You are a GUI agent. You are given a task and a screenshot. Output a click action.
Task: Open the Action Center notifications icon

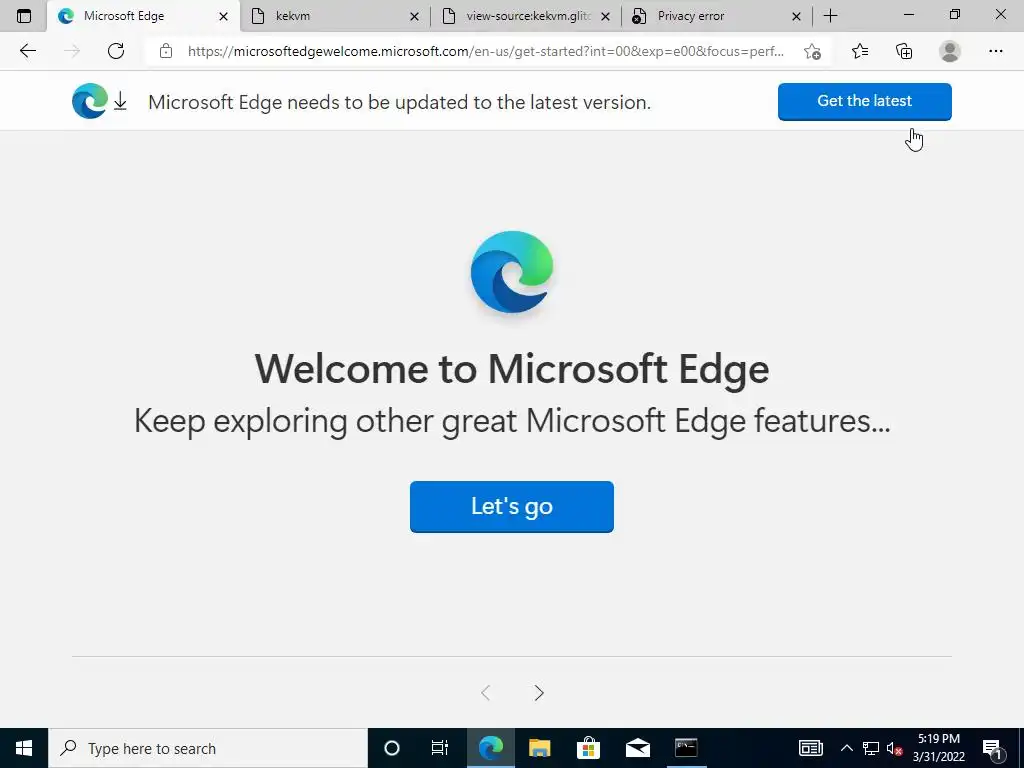(x=993, y=748)
